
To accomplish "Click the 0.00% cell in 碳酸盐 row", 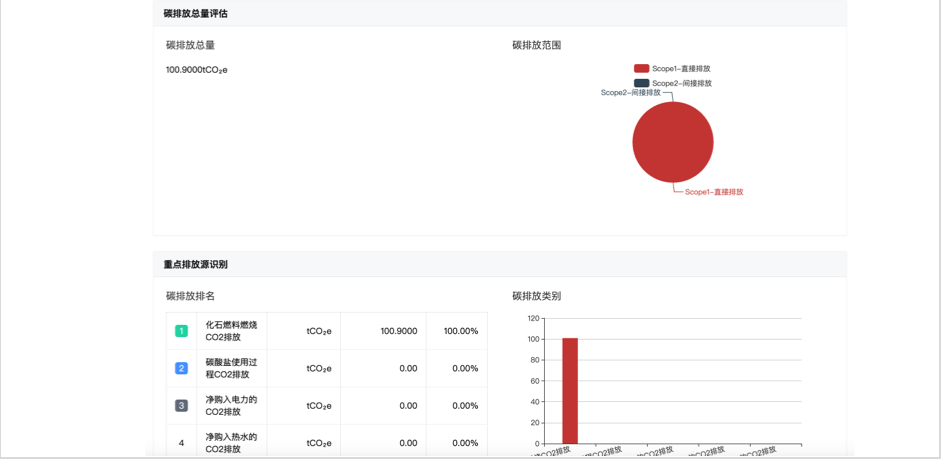I will tap(465, 368).
